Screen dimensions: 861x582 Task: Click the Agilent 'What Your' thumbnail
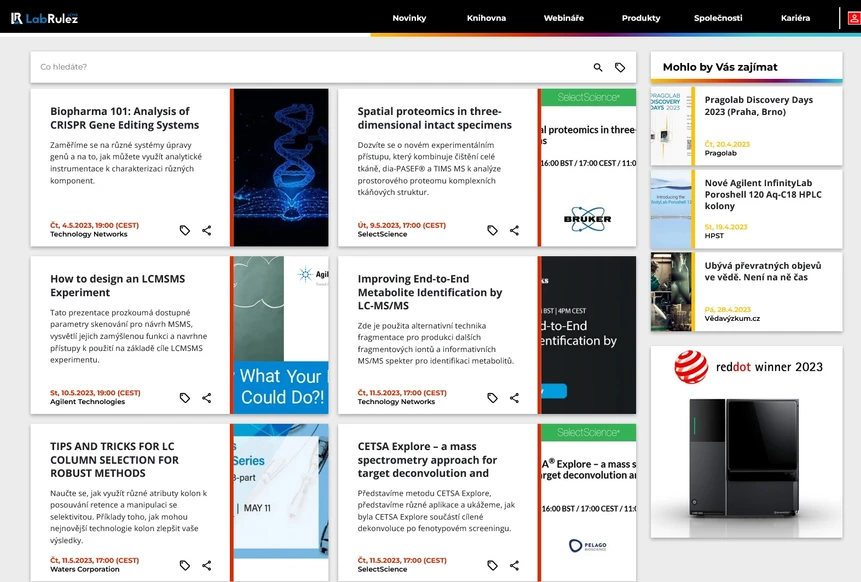281,335
